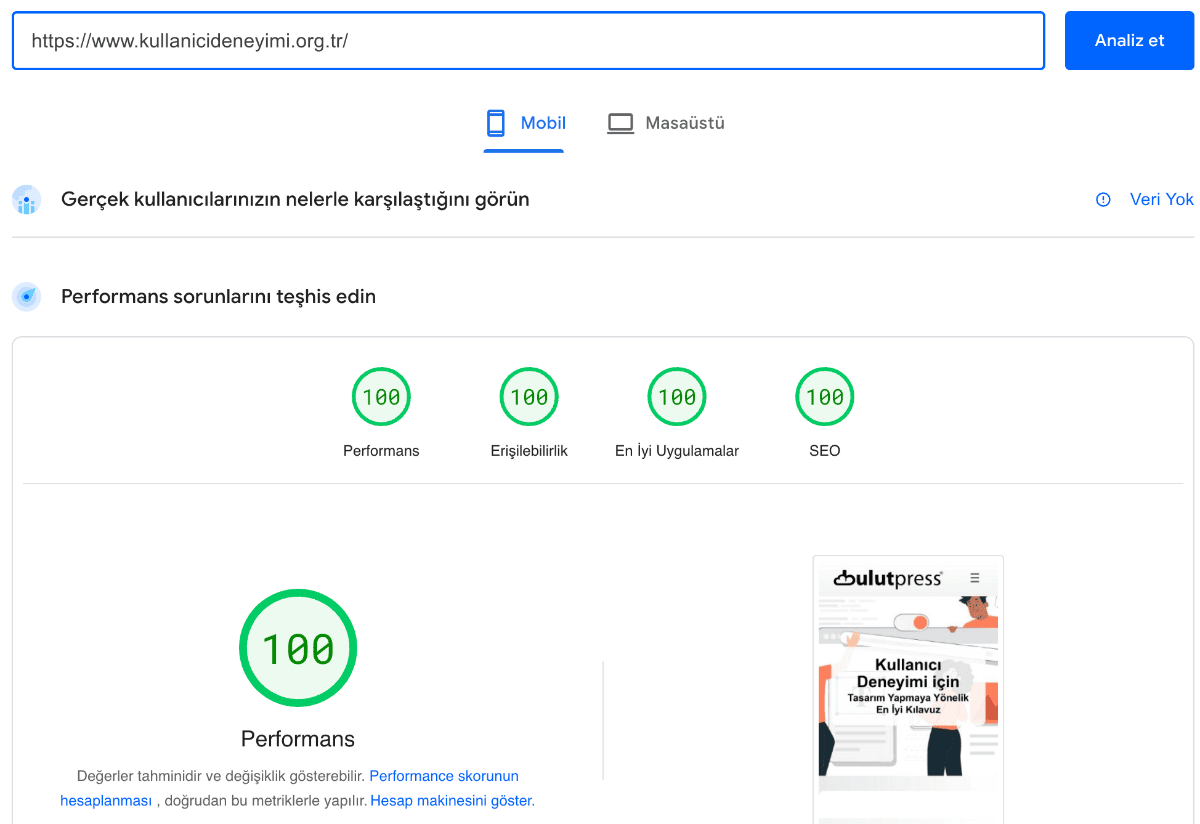Click the real-user data icon beside Gerçek kullanıcılarınızın

27,200
